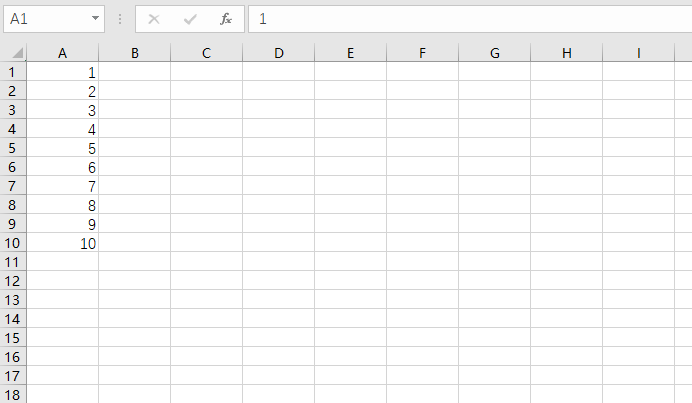Select row 18 header
The width and height of the screenshot is (692, 403).
(x=12, y=394)
